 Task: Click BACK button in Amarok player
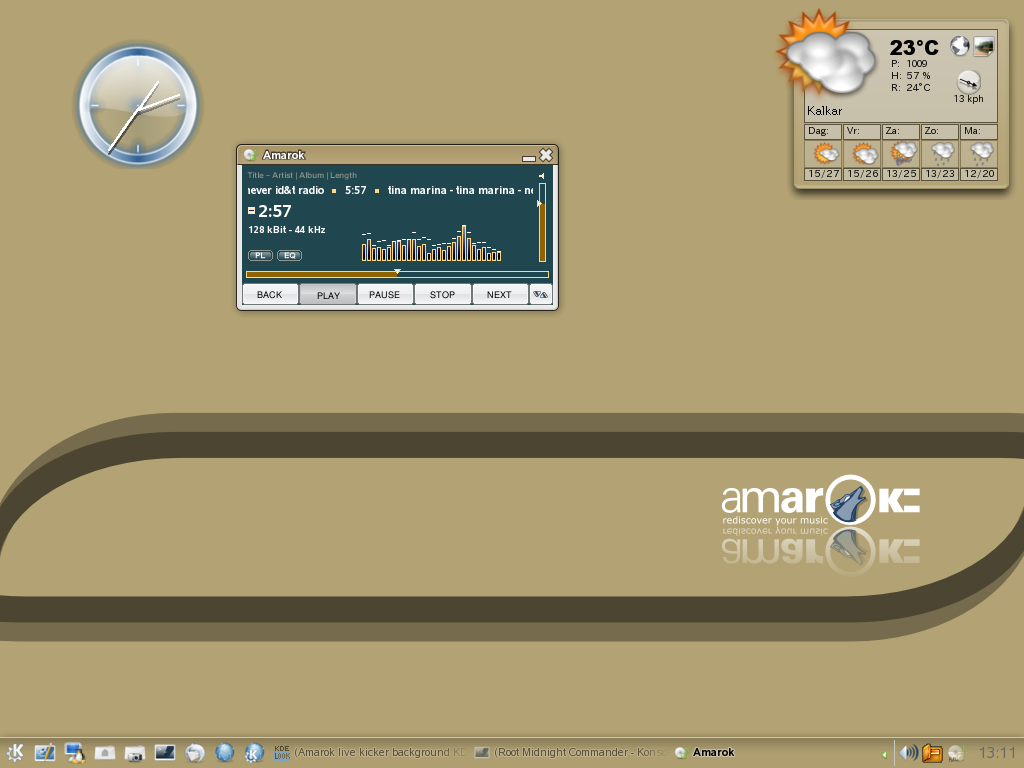coord(270,295)
